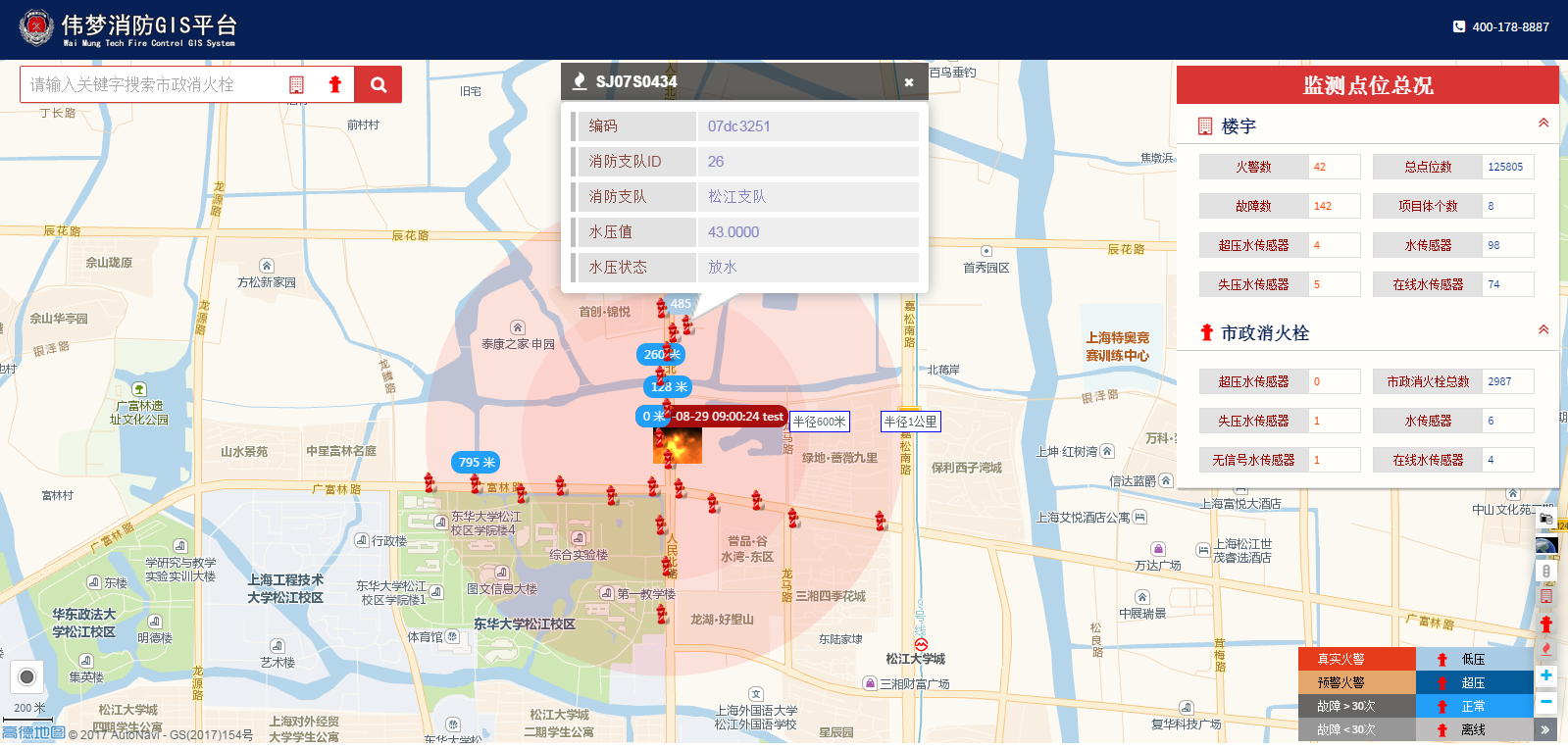The image size is (1568, 749).
Task: Toggle hydrant layer in right map toolbar
Action: pyautogui.click(x=1546, y=624)
